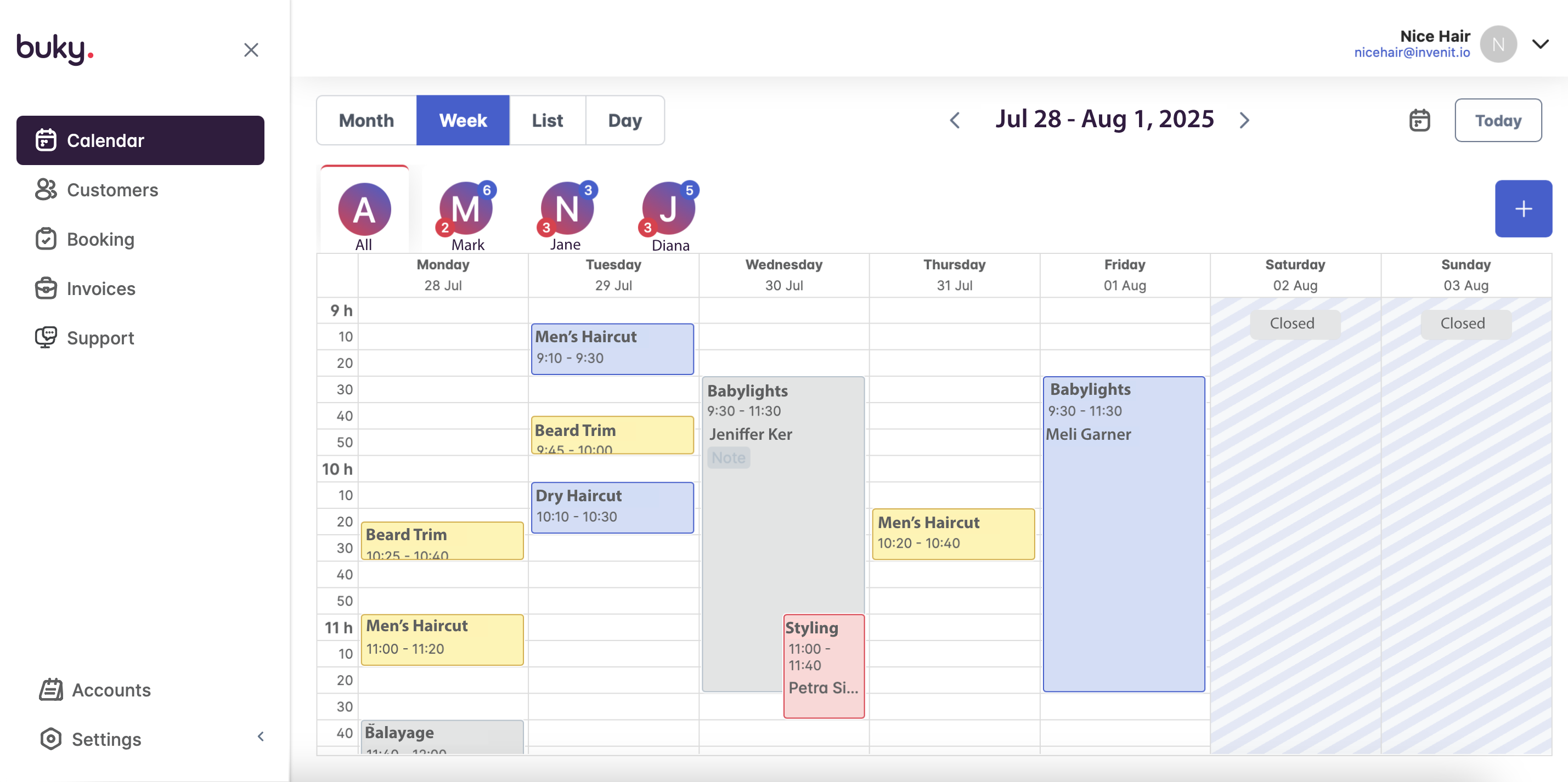Viewport: 1568px width, 782px height.
Task: Open the date picker calendar icon
Action: pyautogui.click(x=1419, y=120)
